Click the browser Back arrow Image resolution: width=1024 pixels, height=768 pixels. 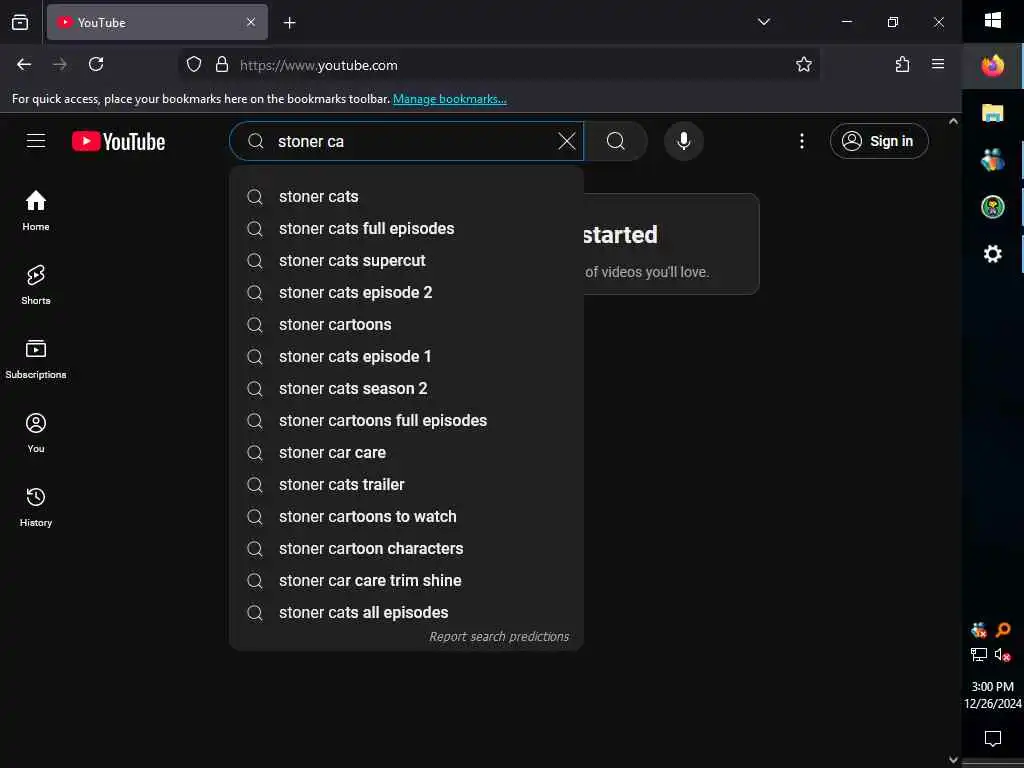click(24, 64)
